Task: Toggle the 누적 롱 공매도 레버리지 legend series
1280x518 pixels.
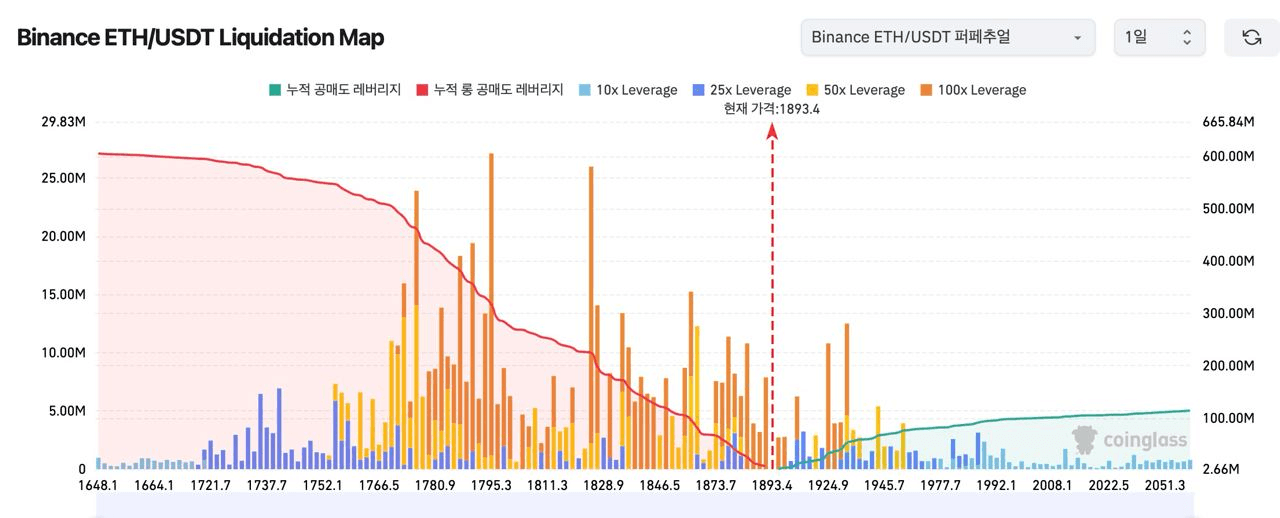Action: [489, 90]
